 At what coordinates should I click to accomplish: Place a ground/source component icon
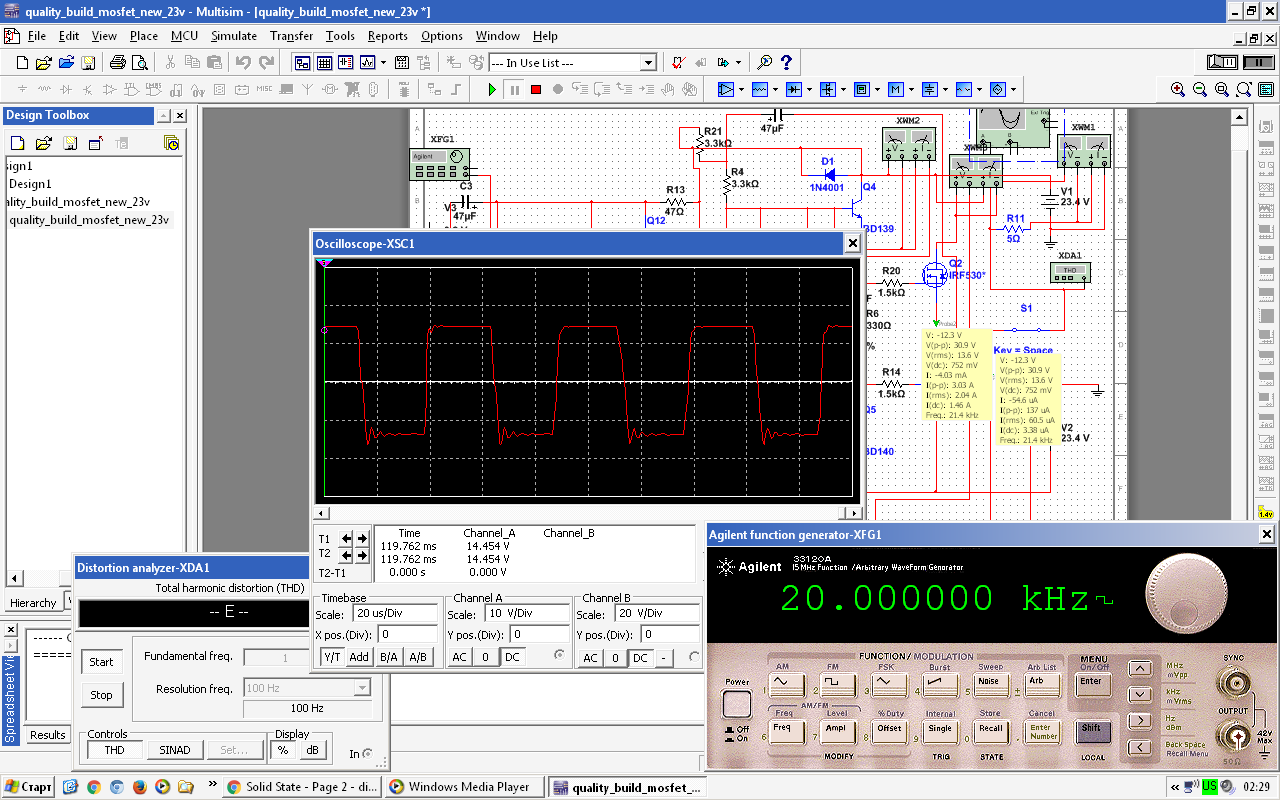click(22, 88)
